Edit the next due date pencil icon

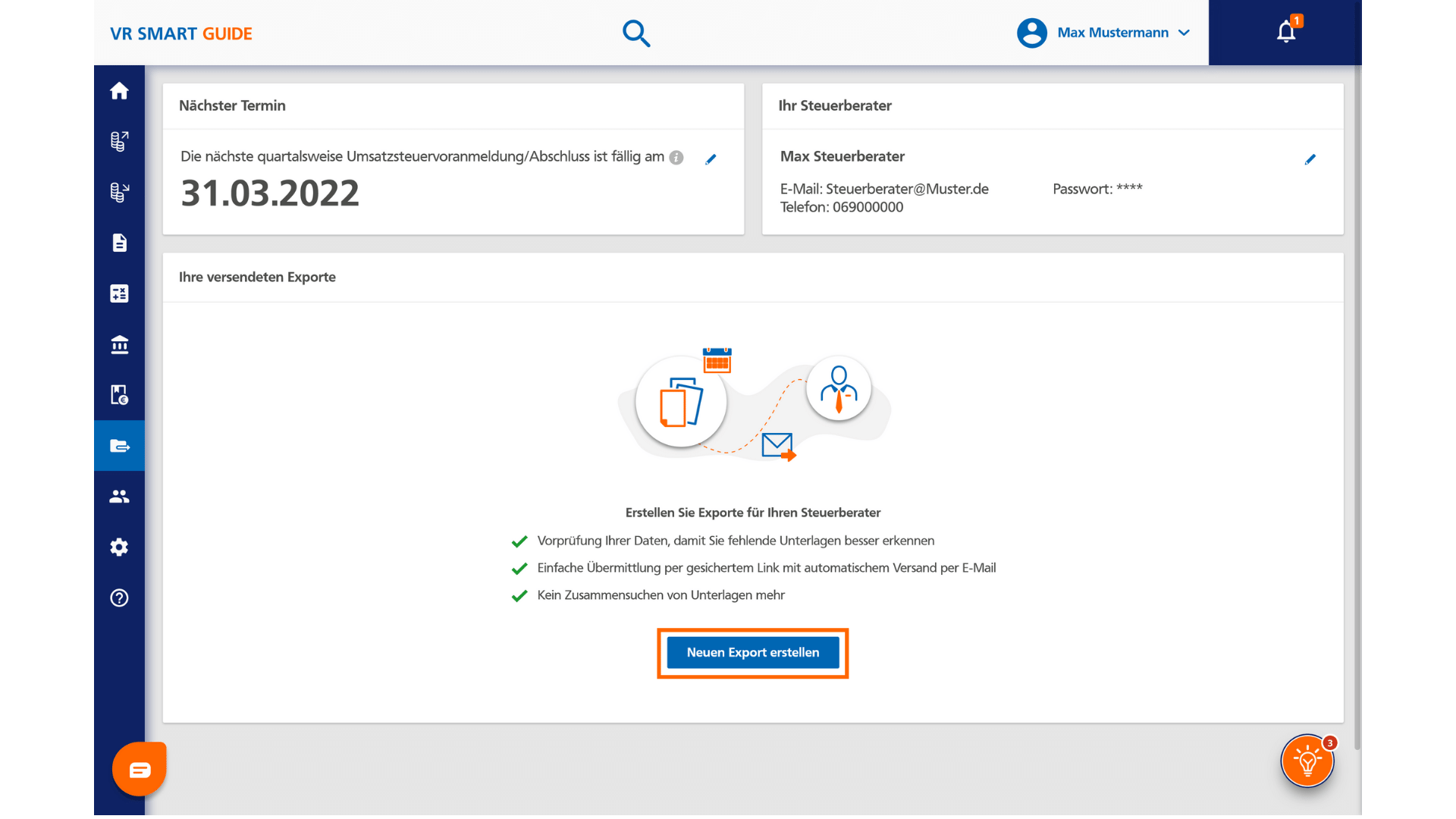pos(711,159)
